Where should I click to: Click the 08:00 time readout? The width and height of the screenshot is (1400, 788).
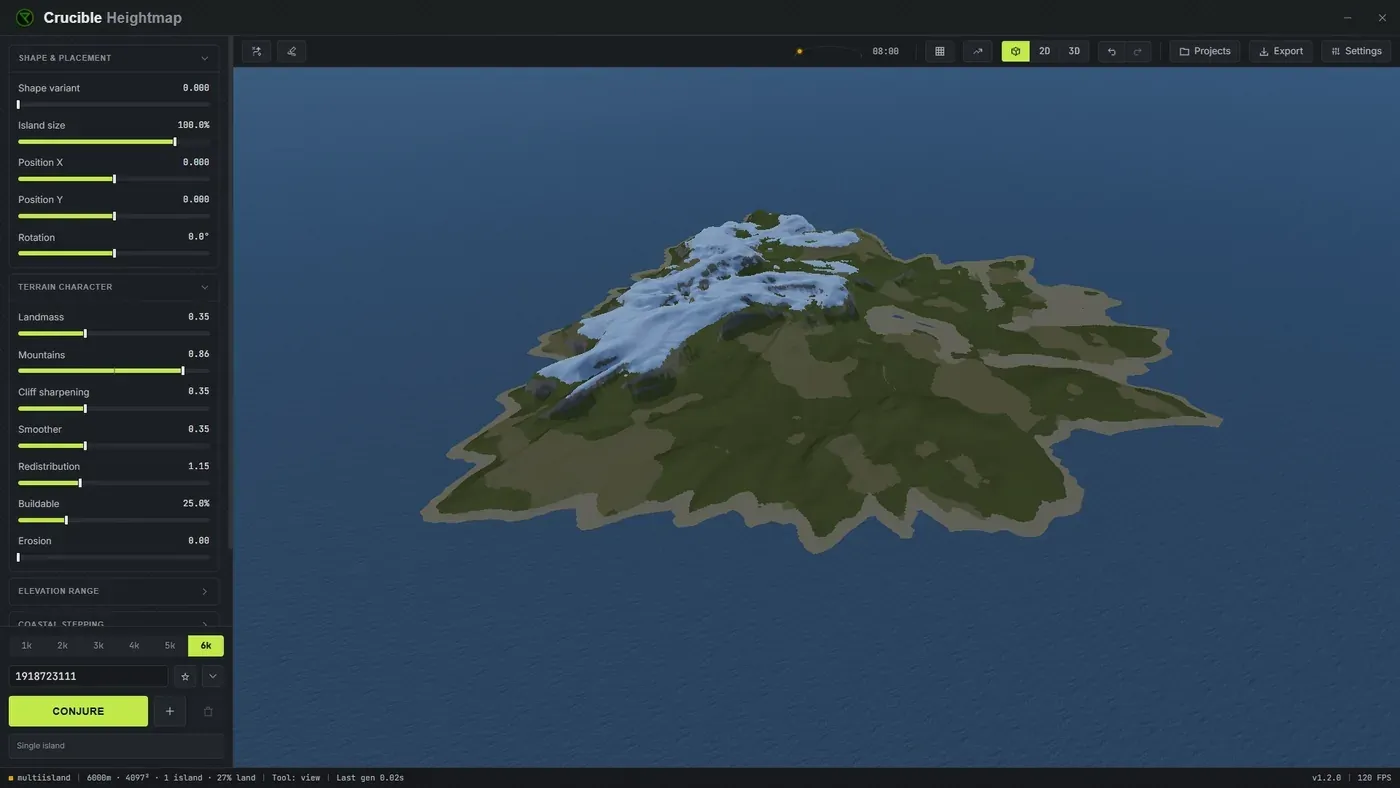[x=885, y=51]
